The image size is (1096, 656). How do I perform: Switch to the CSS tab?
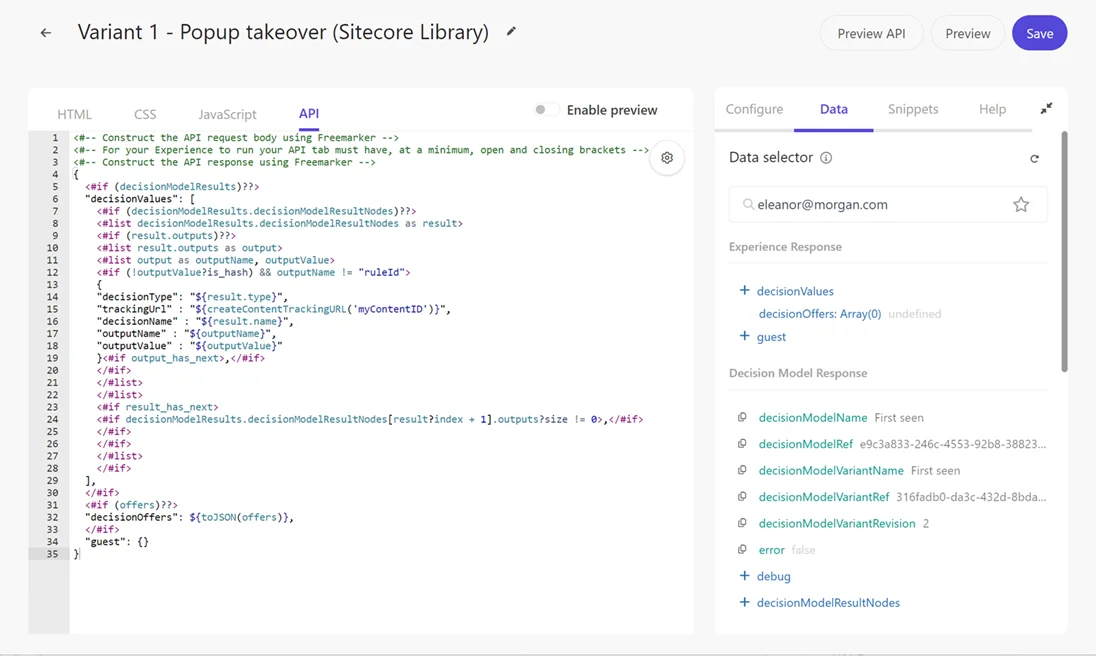point(145,114)
